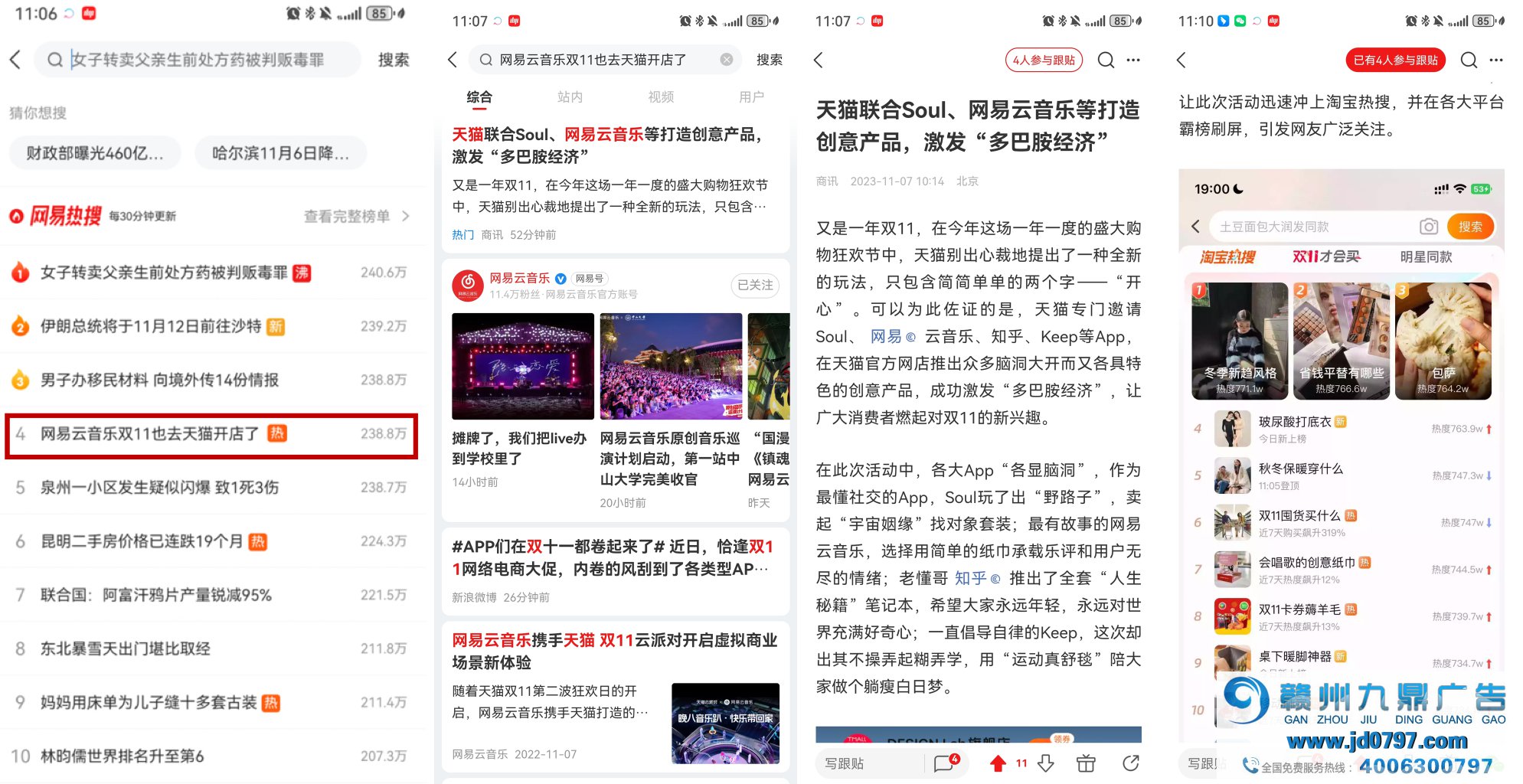The width and height of the screenshot is (1523, 784).
Task: Open hot topic 男子办移民材料 向境外传14份情报
Action: [x=211, y=380]
